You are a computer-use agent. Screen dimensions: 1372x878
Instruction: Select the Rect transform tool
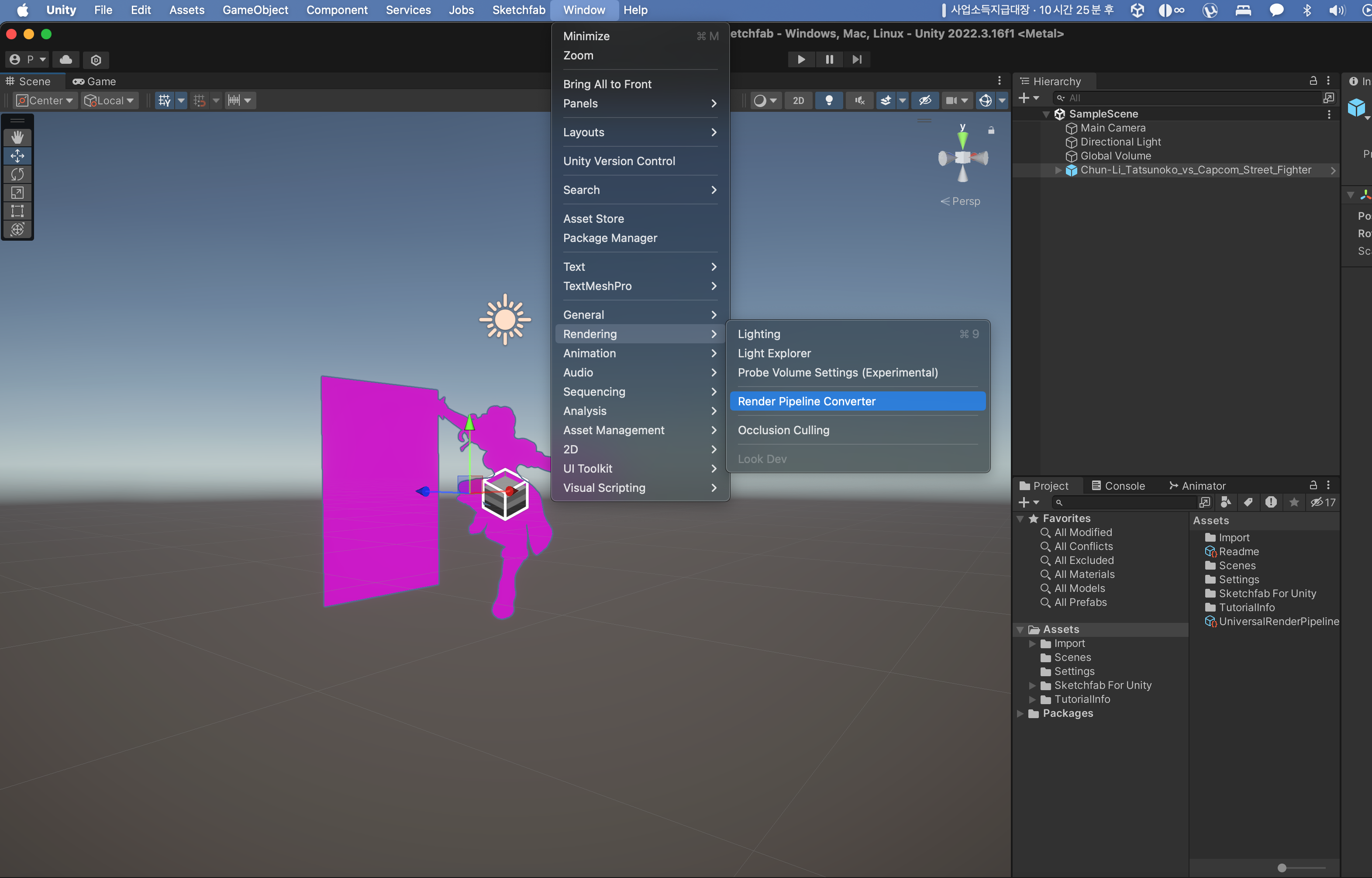[x=17, y=211]
